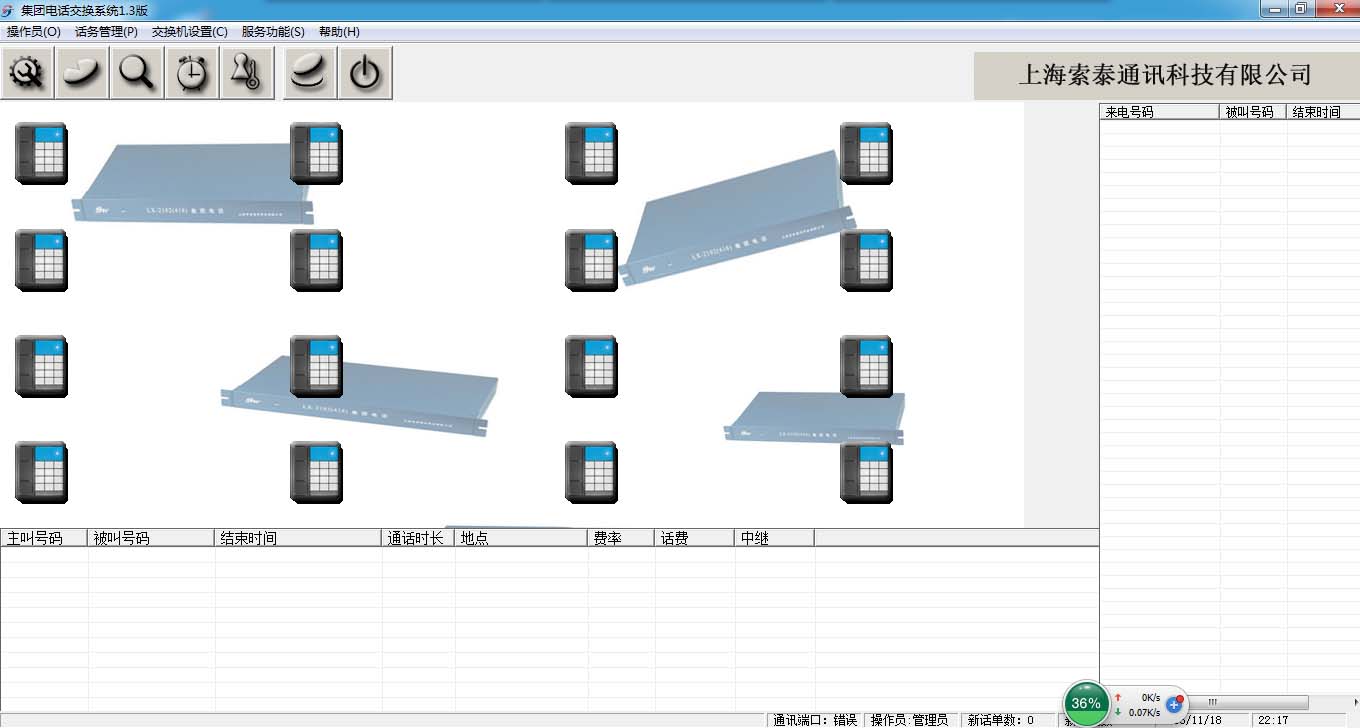Open the user-and-key permissions icon

click(247, 73)
